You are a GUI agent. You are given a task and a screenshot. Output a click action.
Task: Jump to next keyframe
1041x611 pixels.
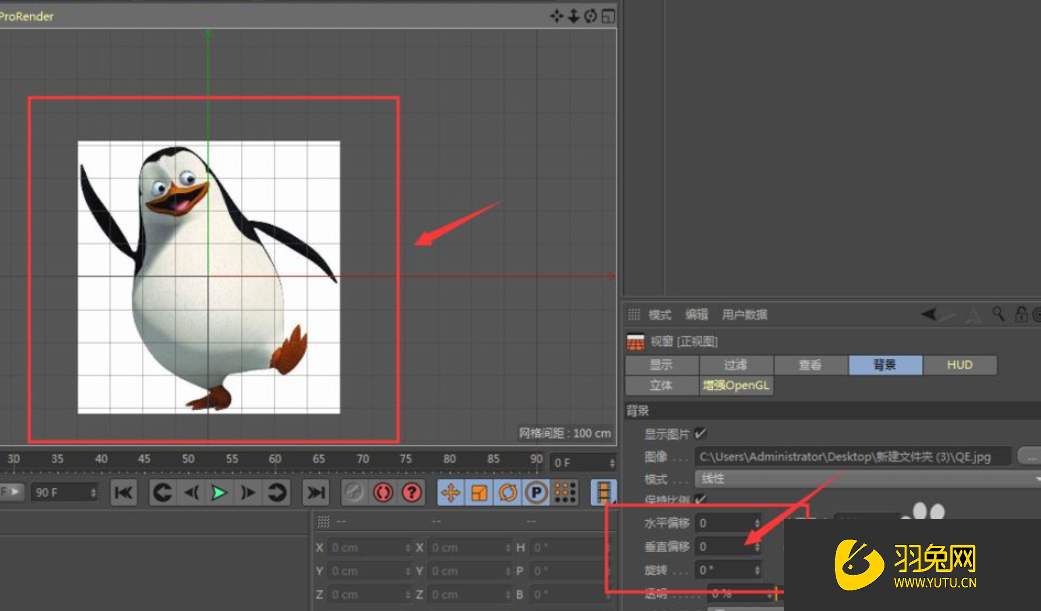(276, 492)
